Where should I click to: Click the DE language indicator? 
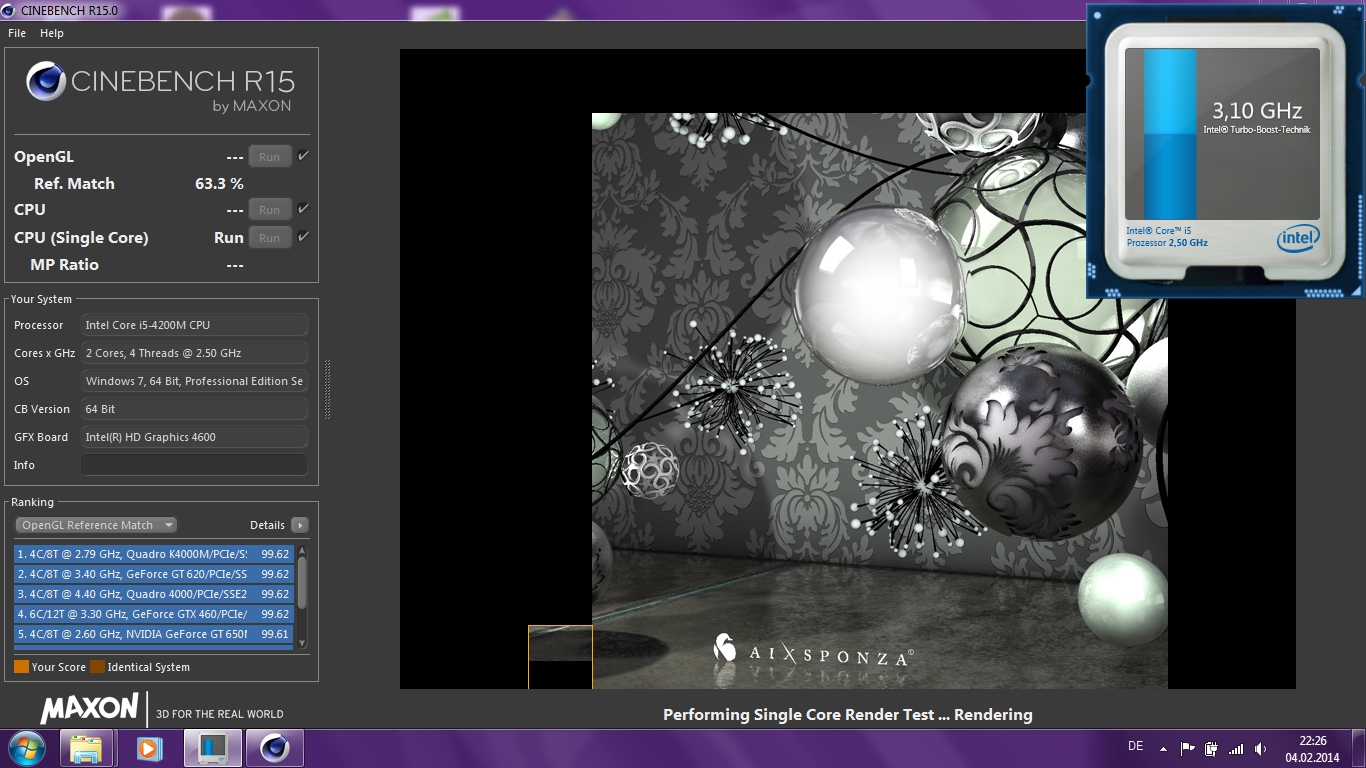(1135, 746)
